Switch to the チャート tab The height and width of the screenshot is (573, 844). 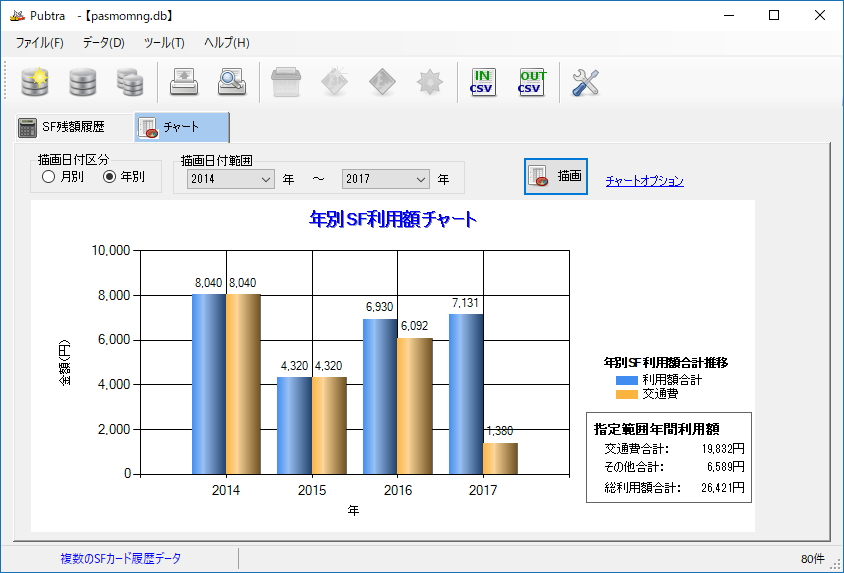pos(181,127)
